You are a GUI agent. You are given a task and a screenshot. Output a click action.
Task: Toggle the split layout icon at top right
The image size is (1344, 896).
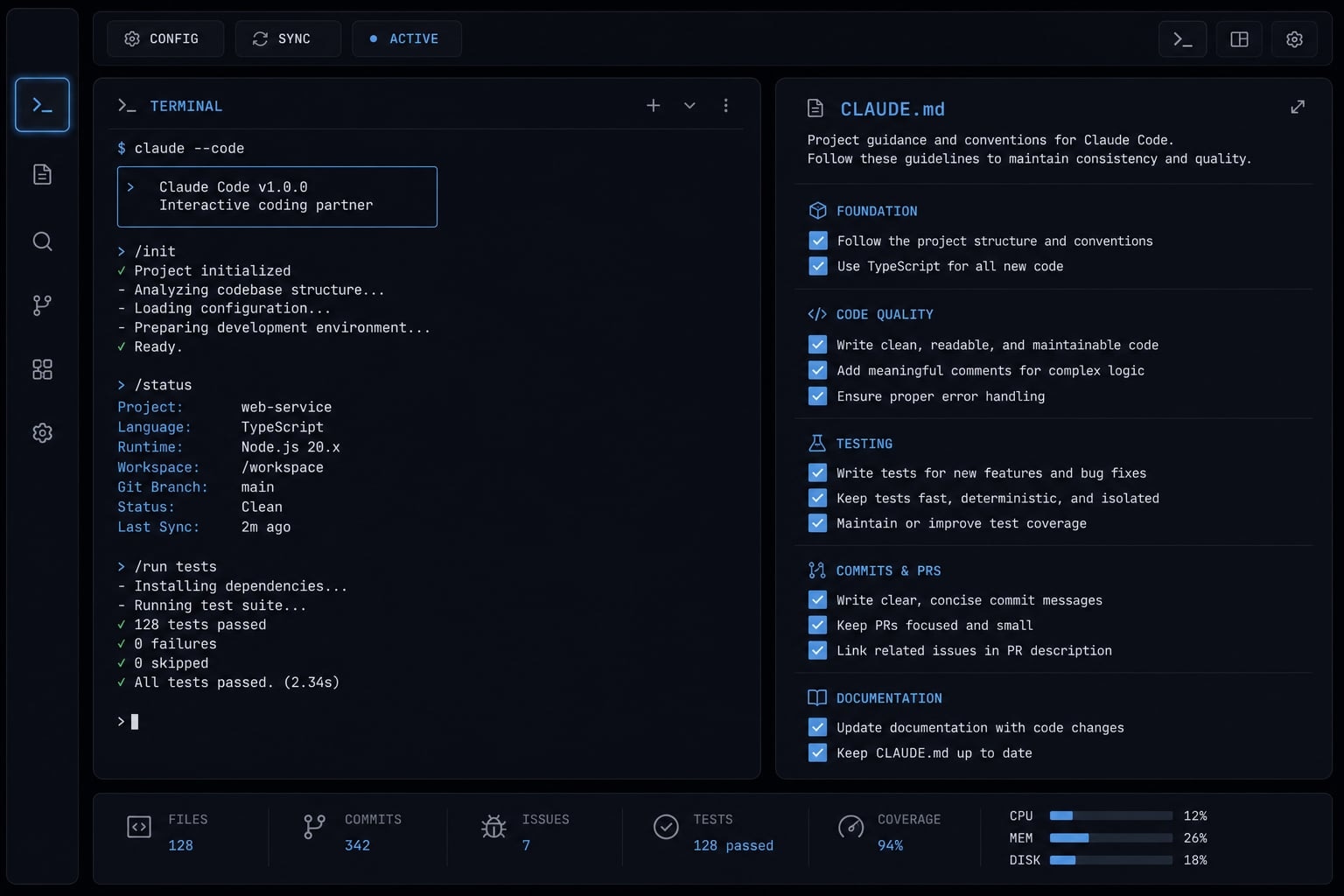coord(1239,38)
